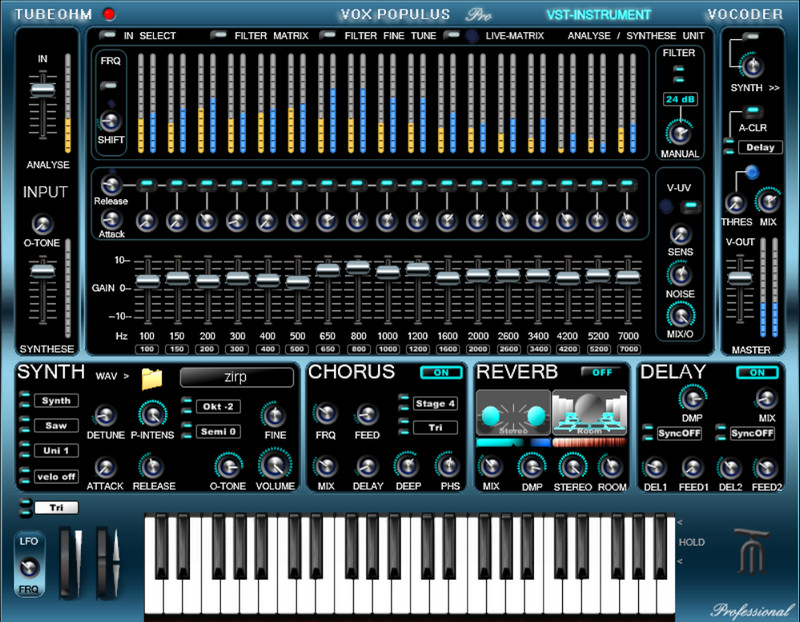Click the reverb Stereo display image
This screenshot has height=622, width=800.
(513, 413)
